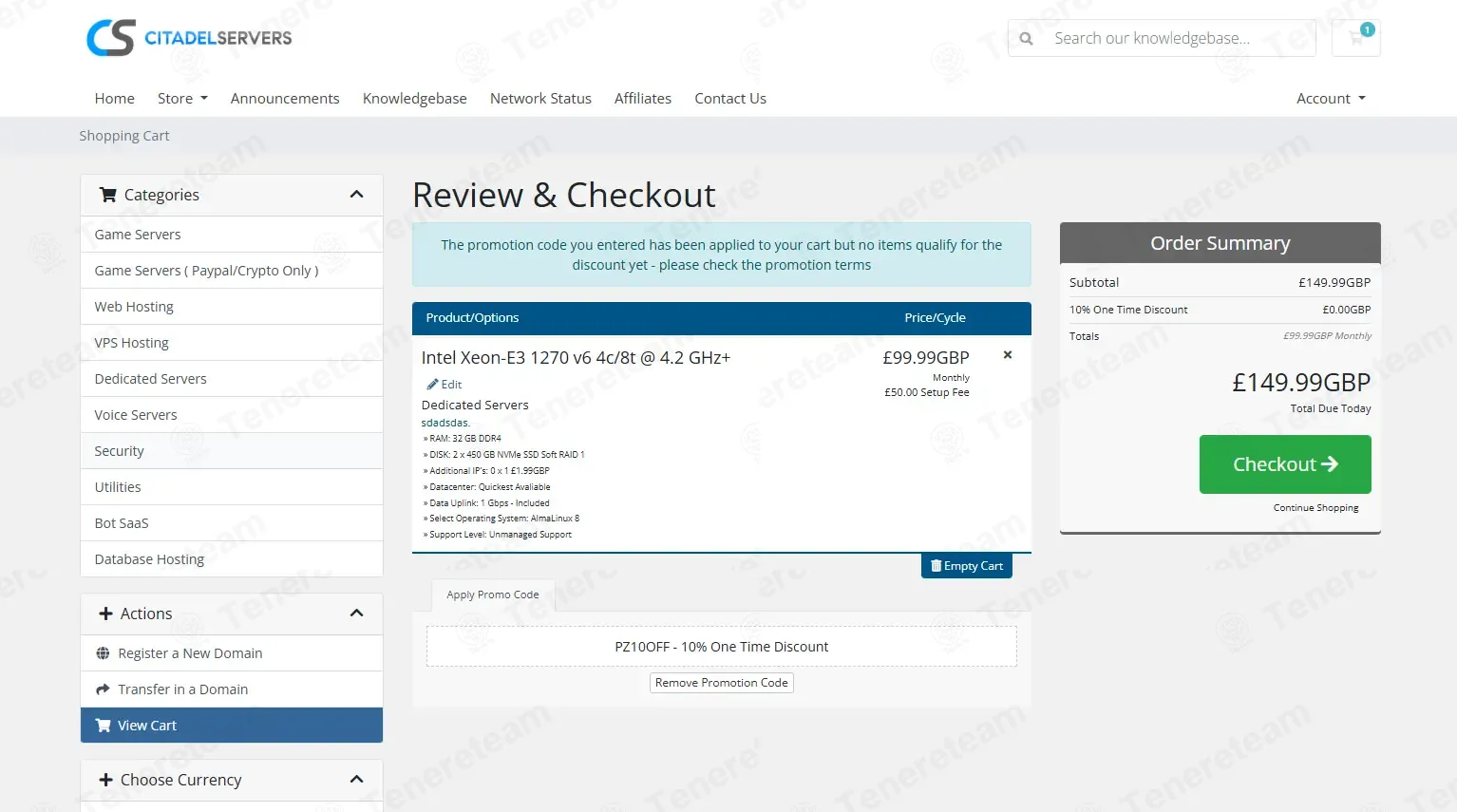1457x812 pixels.
Task: Click the green Checkout button
Action: (x=1285, y=464)
